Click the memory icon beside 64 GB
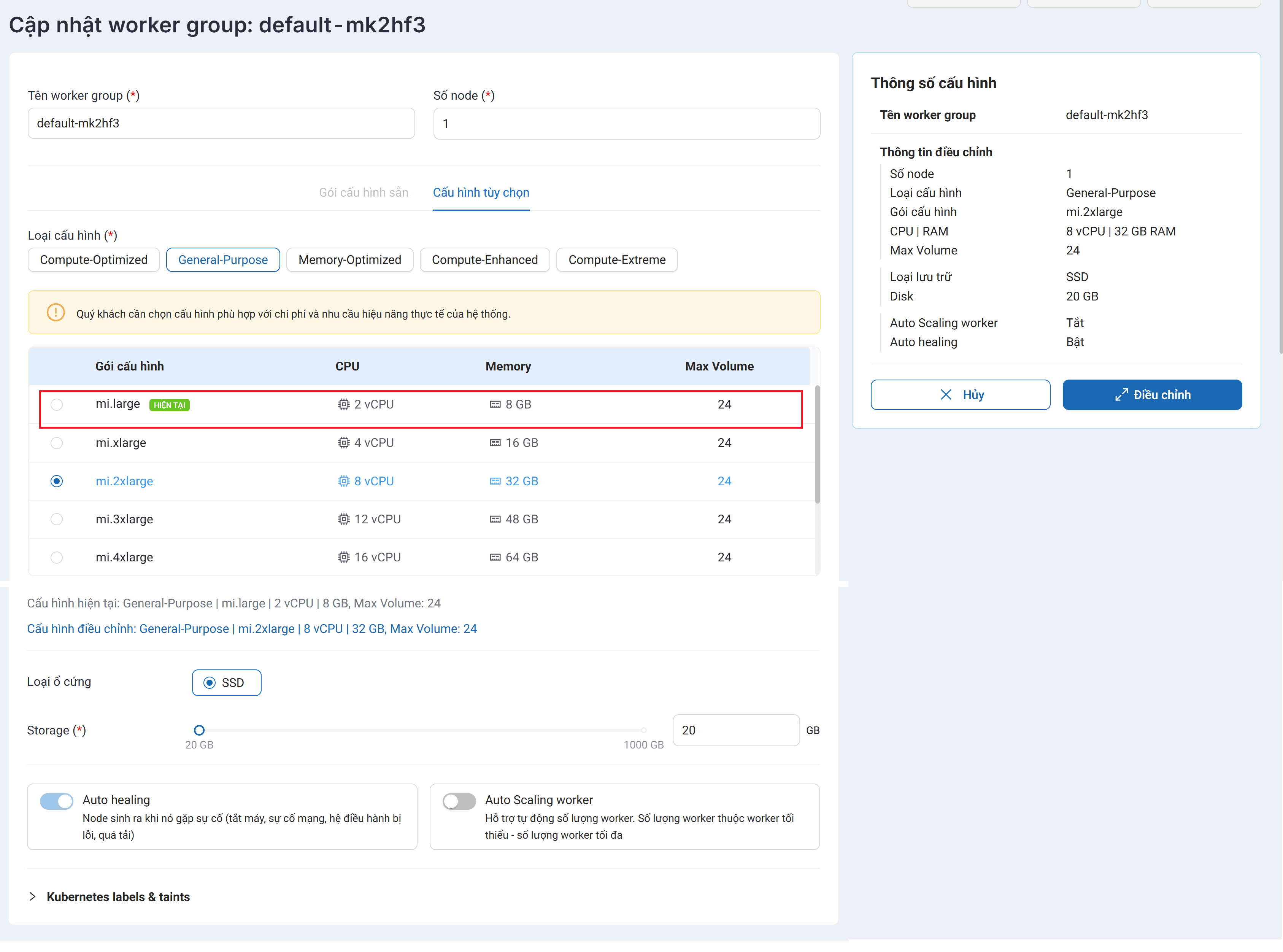Image resolution: width=1283 pixels, height=952 pixels. pyautogui.click(x=495, y=557)
